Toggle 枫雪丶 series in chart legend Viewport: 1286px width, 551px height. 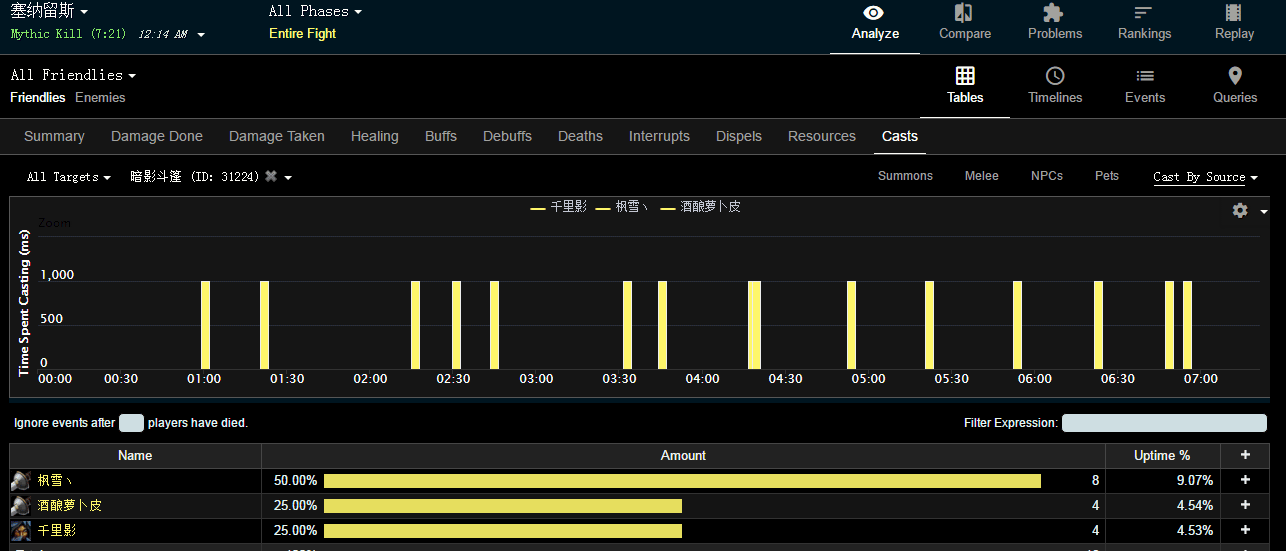coord(623,207)
